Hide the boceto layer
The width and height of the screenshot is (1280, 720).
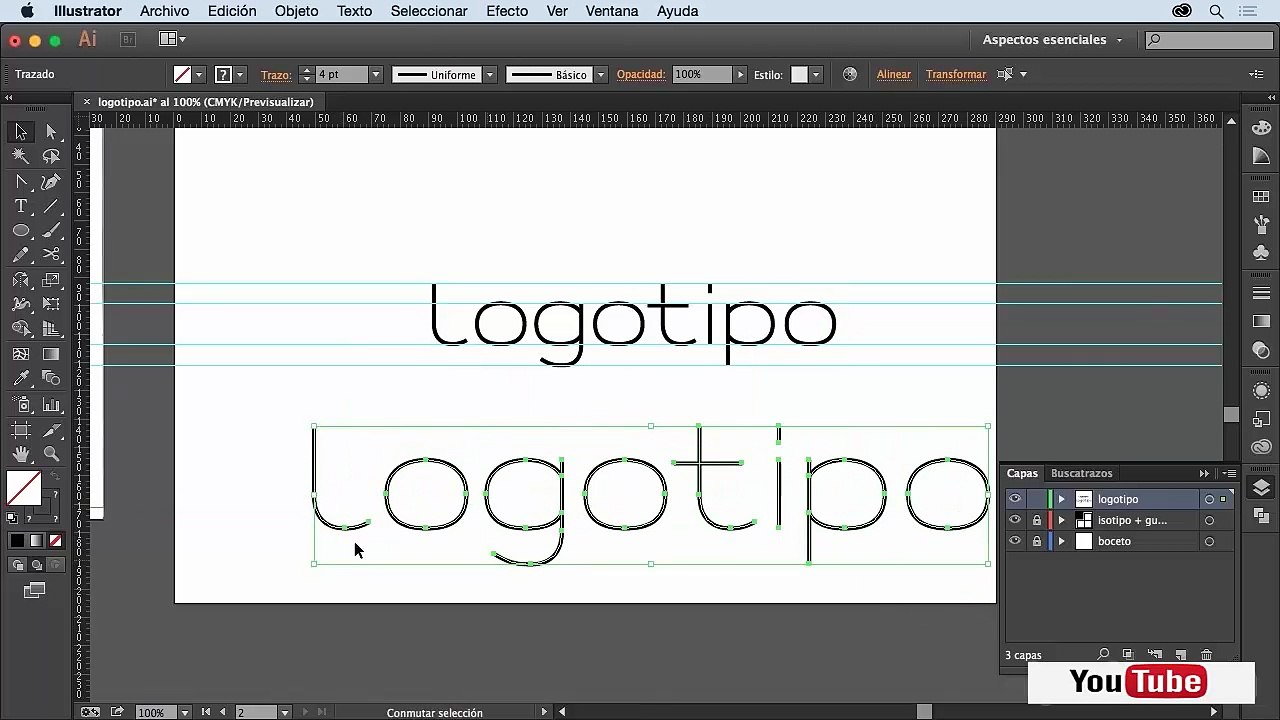click(x=1015, y=541)
